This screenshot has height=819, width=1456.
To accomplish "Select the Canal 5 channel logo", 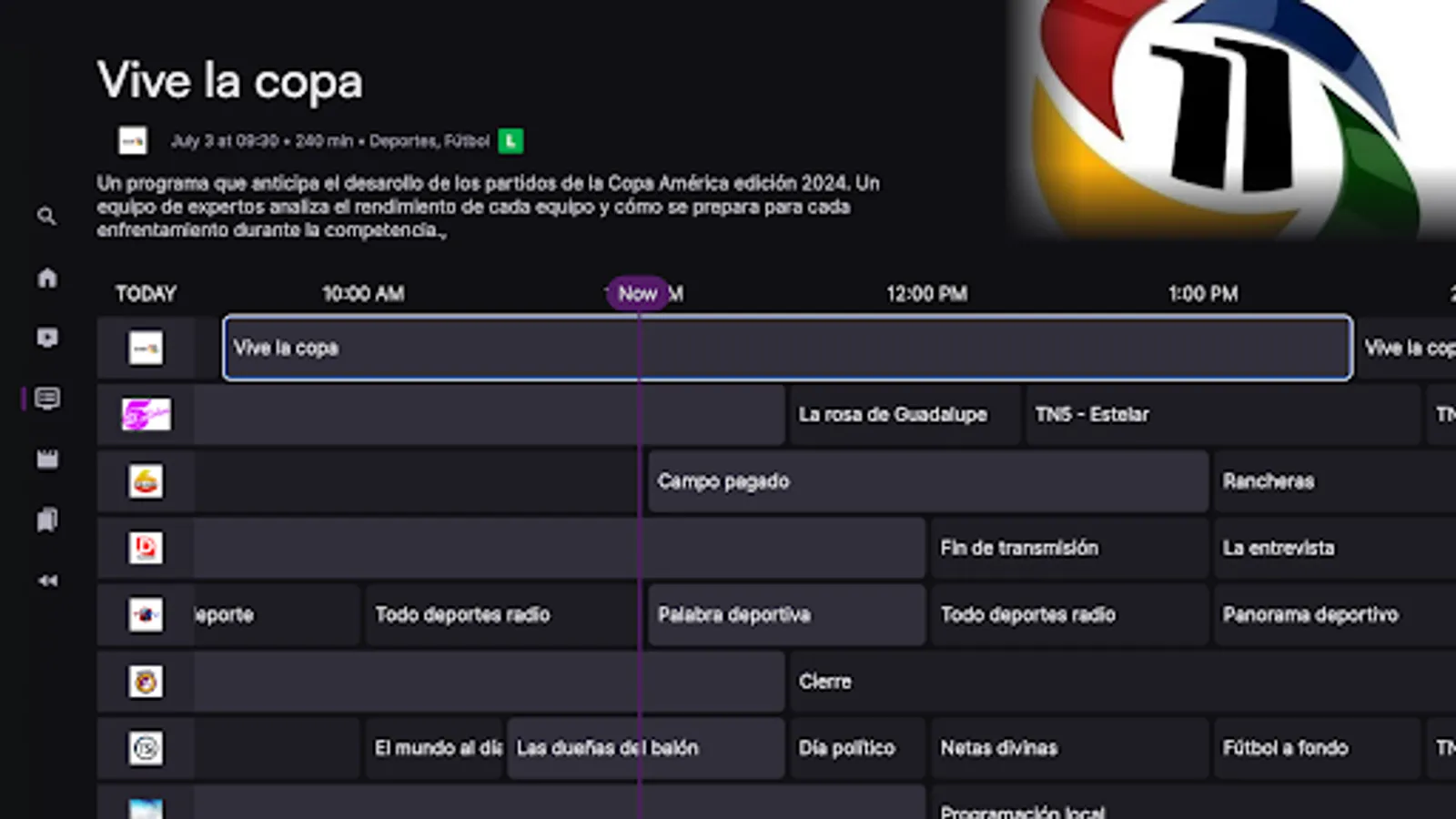I will pyautogui.click(x=146, y=415).
